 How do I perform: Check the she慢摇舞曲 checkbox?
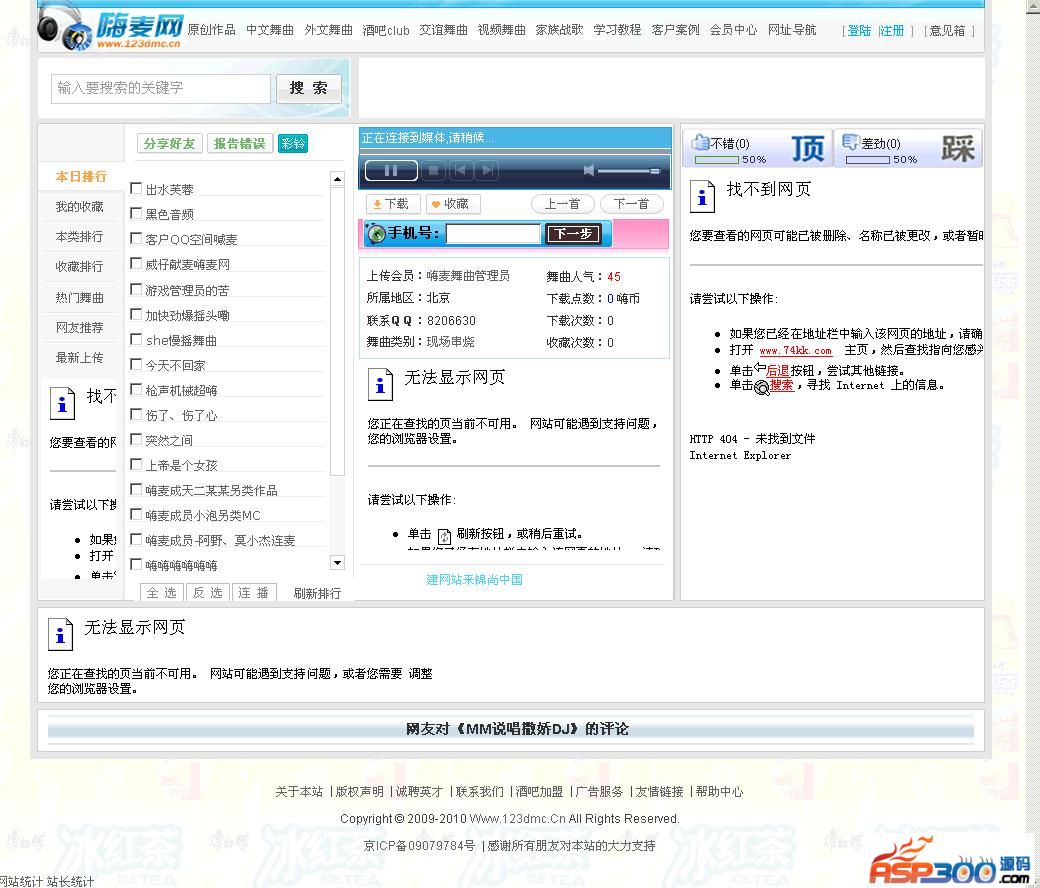[x=136, y=339]
